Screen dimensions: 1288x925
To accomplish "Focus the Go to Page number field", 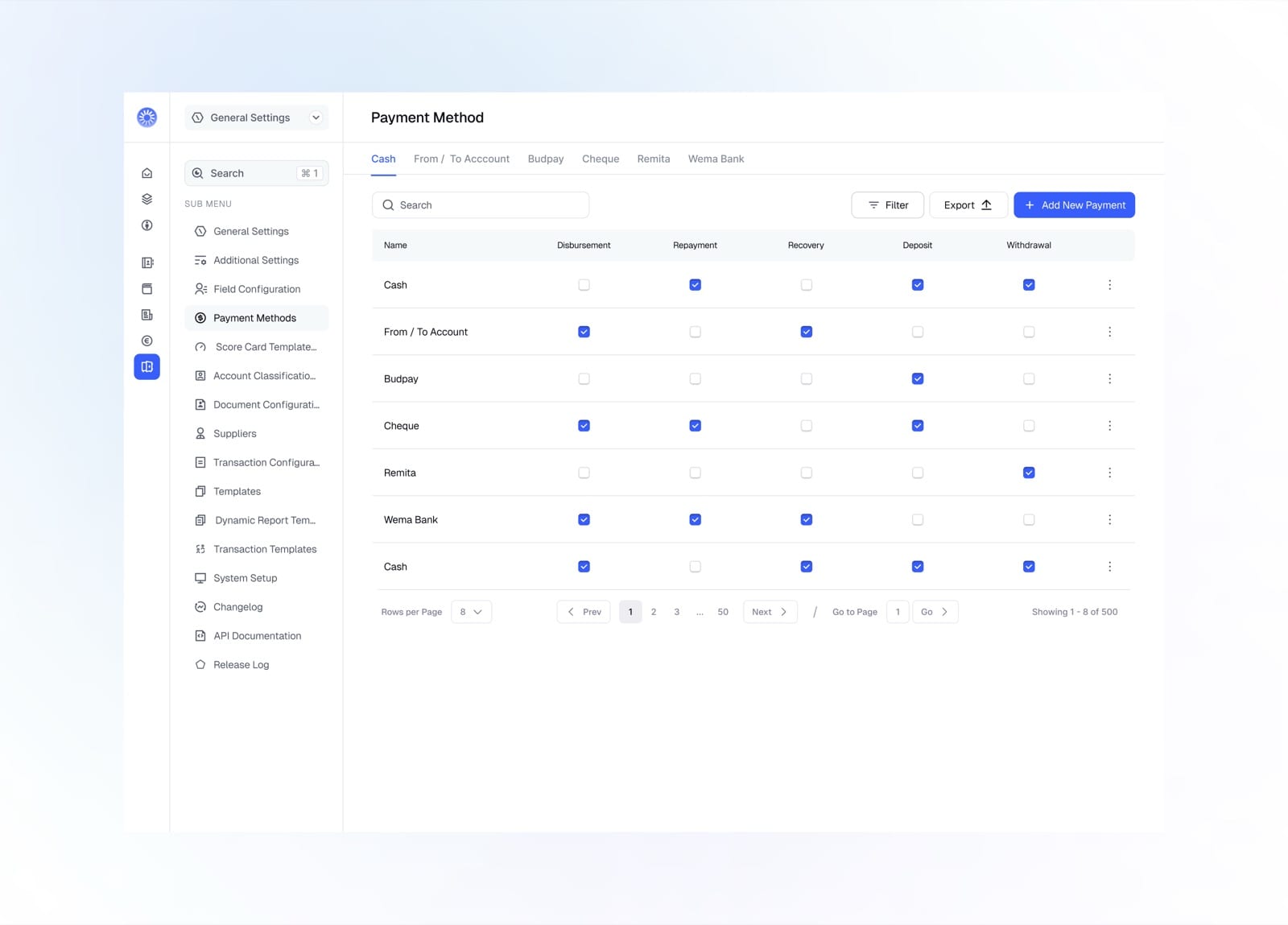I will [898, 612].
